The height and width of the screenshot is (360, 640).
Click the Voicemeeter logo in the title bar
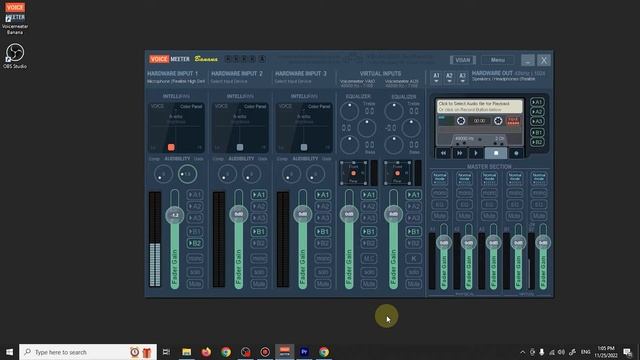(169, 59)
